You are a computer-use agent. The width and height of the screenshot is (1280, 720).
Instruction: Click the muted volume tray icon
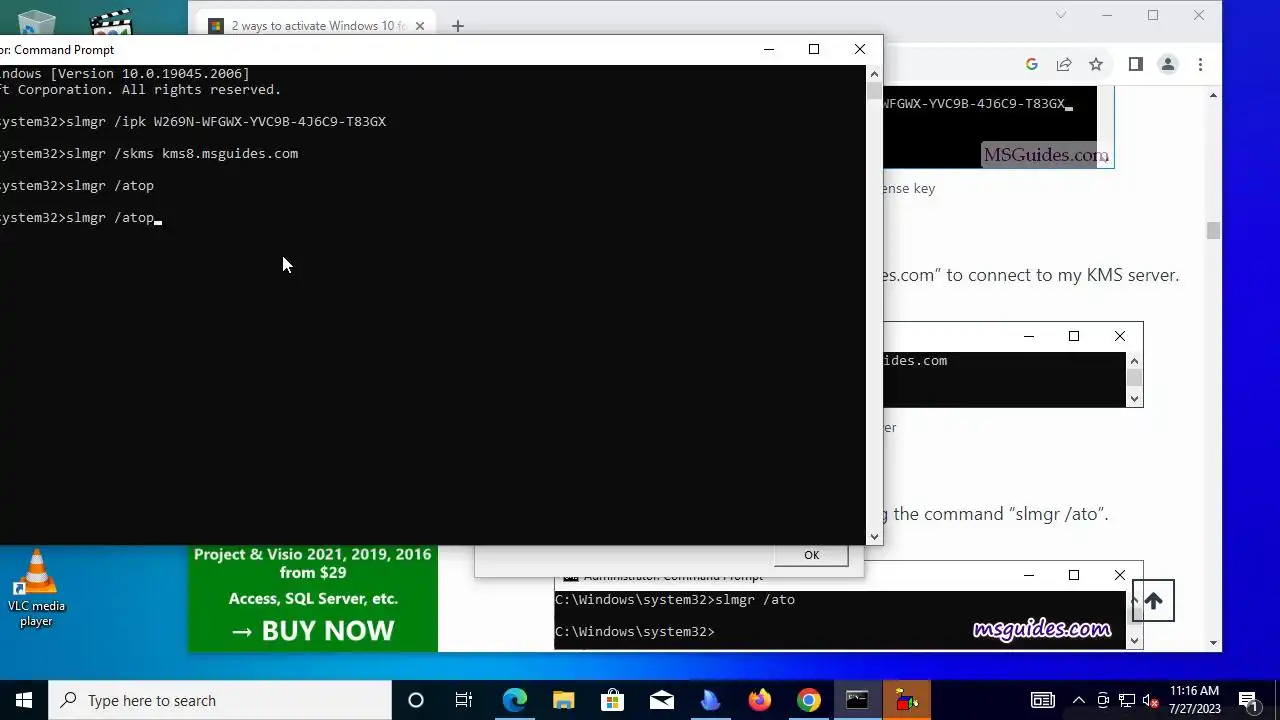pos(1151,700)
